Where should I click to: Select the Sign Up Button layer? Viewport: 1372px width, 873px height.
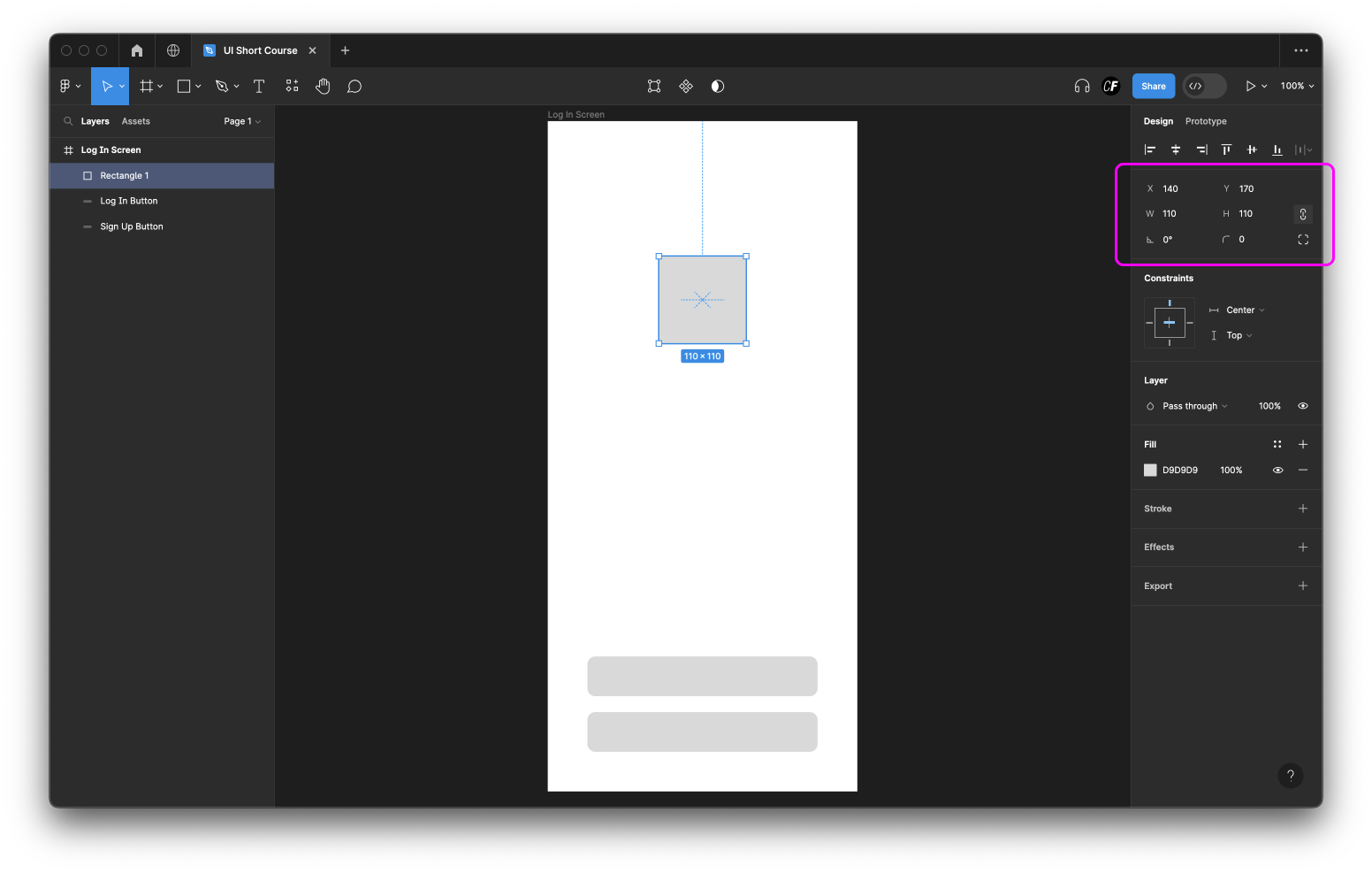click(x=162, y=227)
